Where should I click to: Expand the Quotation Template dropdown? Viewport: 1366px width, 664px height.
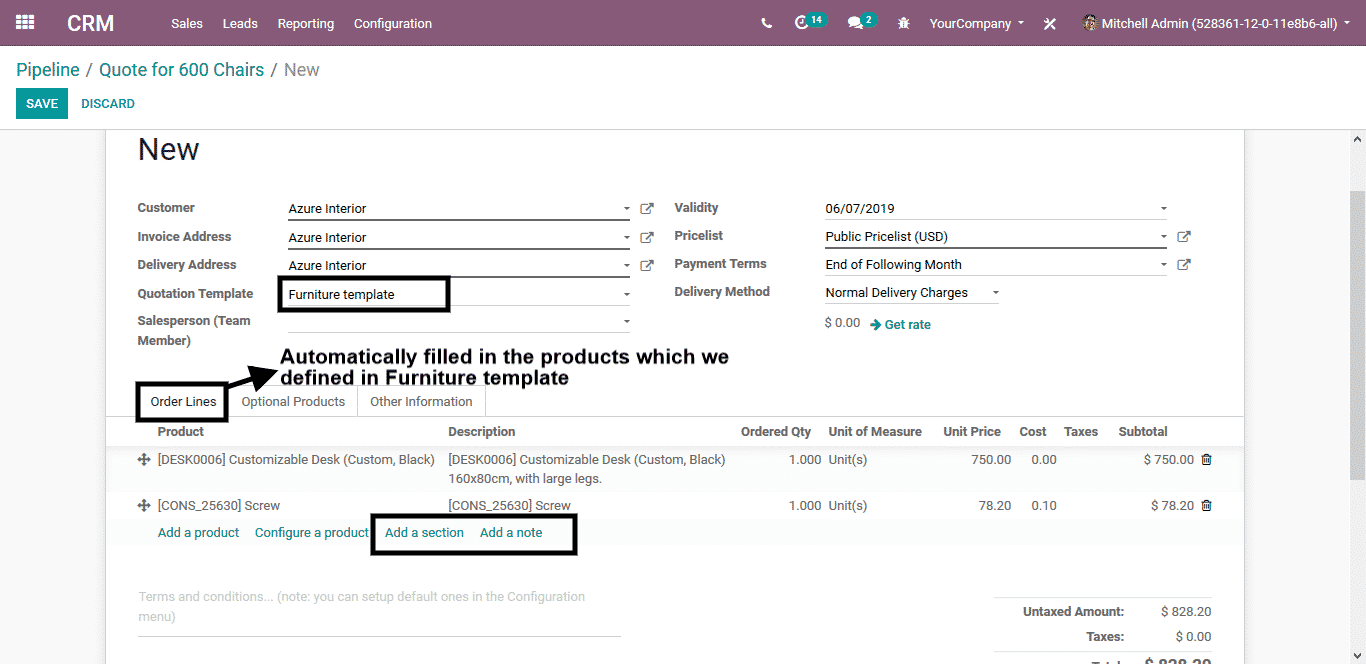point(627,295)
